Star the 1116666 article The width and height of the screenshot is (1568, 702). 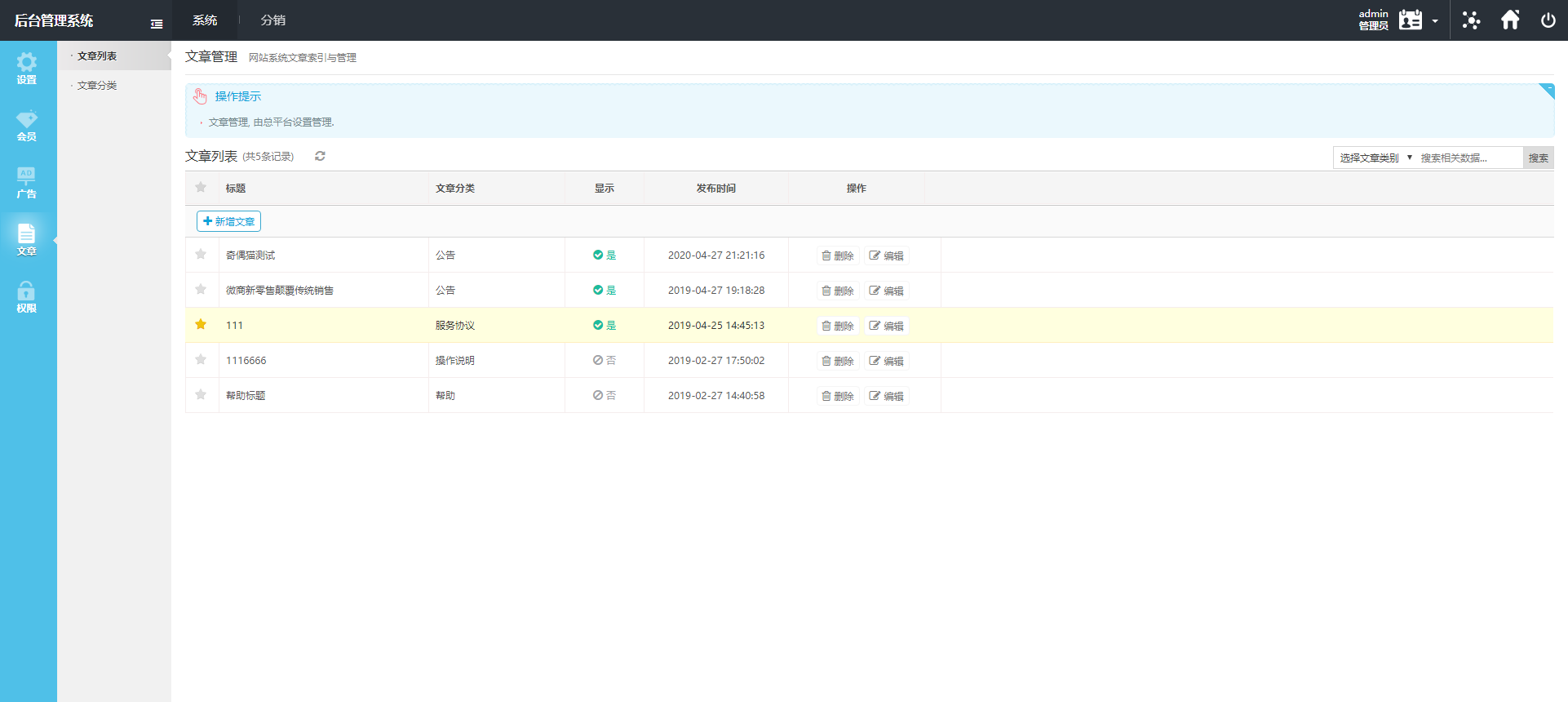click(201, 360)
